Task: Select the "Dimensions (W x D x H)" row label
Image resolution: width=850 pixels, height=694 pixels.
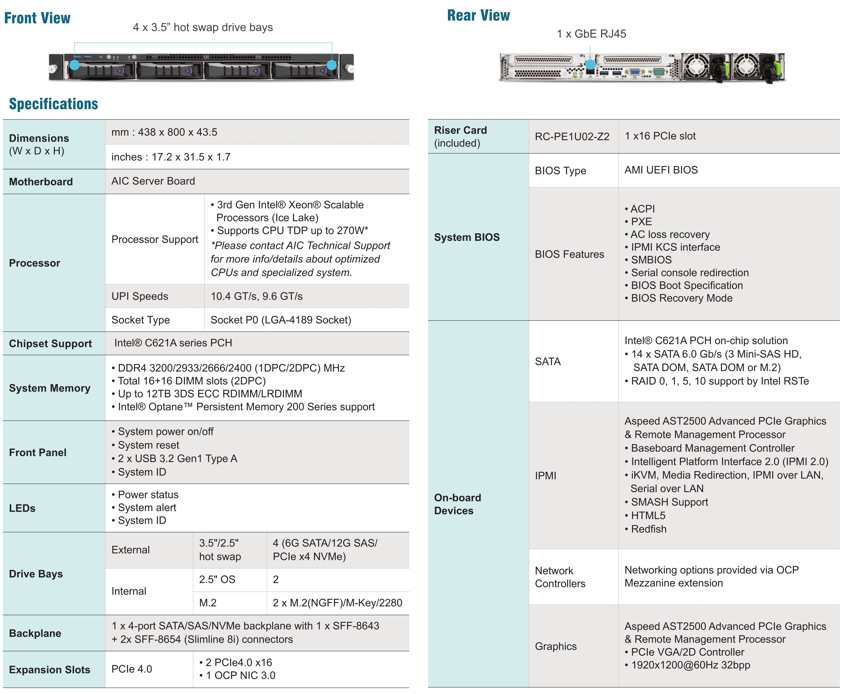Action: click(x=39, y=144)
